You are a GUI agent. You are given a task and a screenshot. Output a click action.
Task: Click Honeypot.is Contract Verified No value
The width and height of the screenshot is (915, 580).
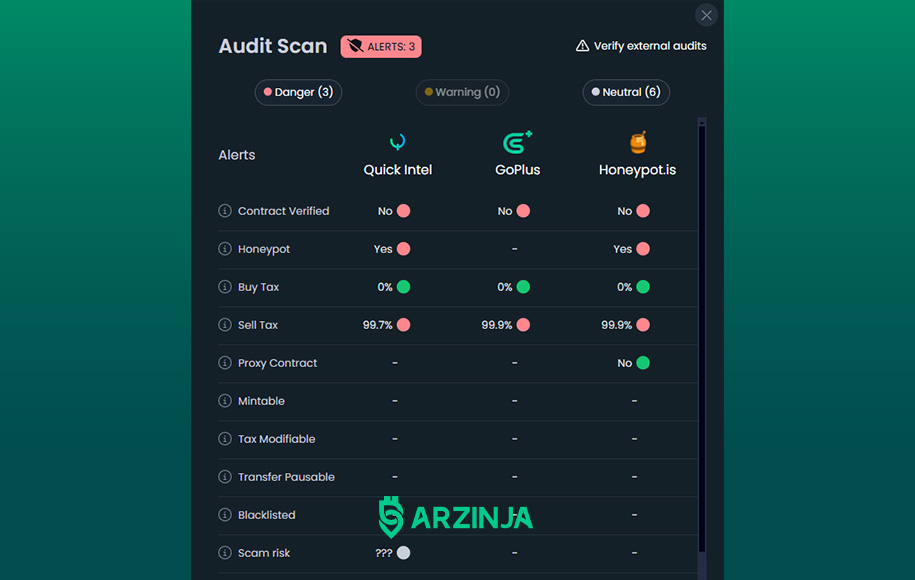(624, 211)
